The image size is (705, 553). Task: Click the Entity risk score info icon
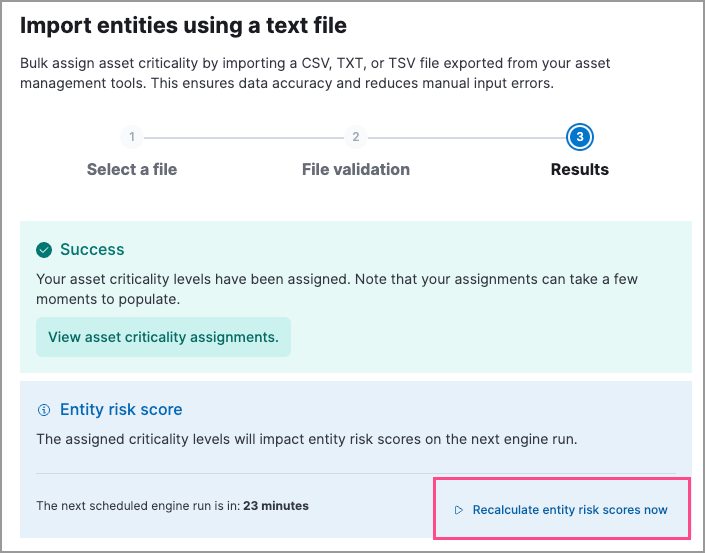tap(44, 410)
